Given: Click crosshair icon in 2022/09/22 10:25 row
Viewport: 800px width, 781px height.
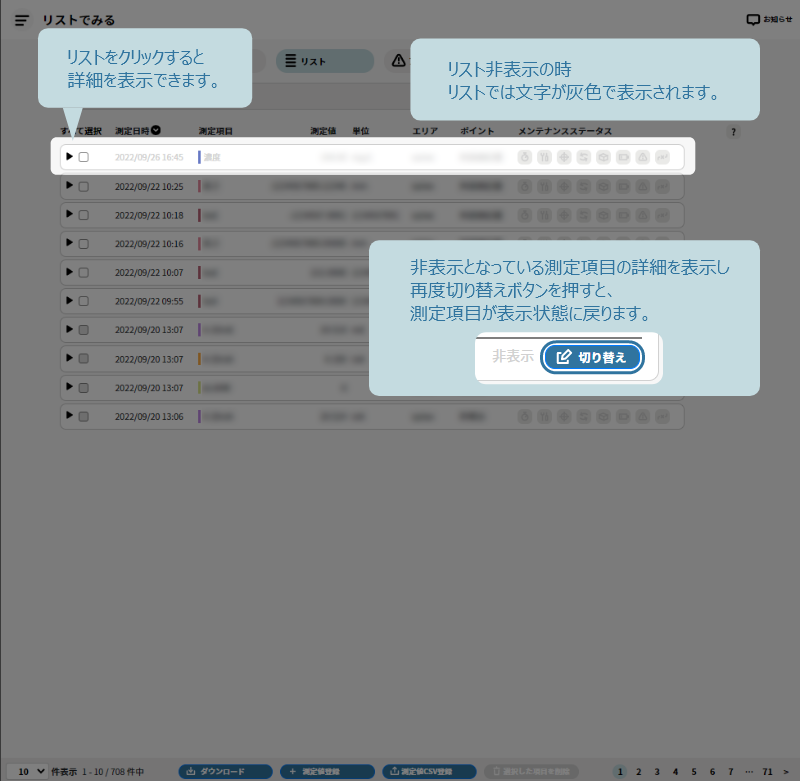Looking at the screenshot, I should 564,187.
